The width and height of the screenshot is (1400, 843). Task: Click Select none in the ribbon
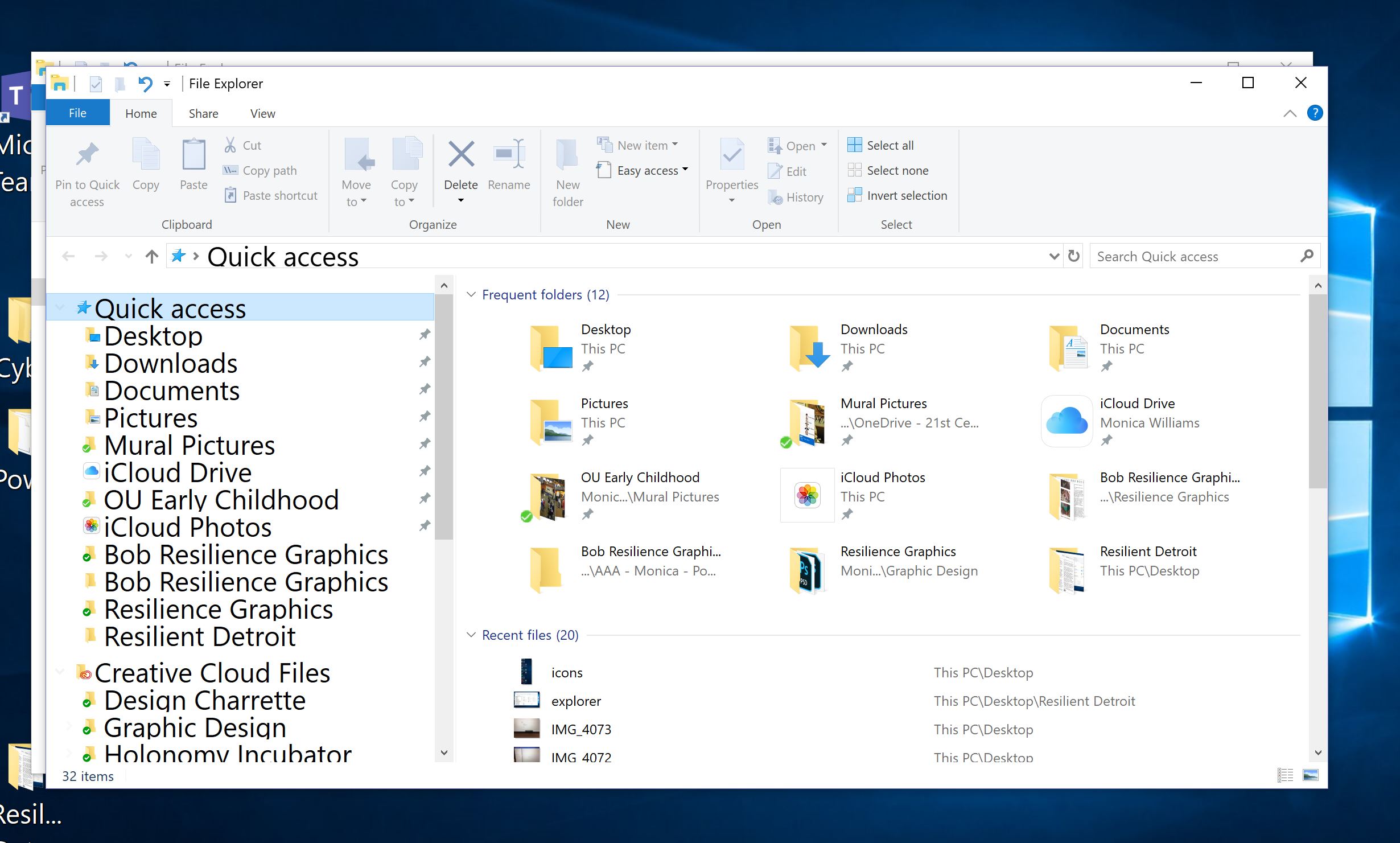click(888, 170)
